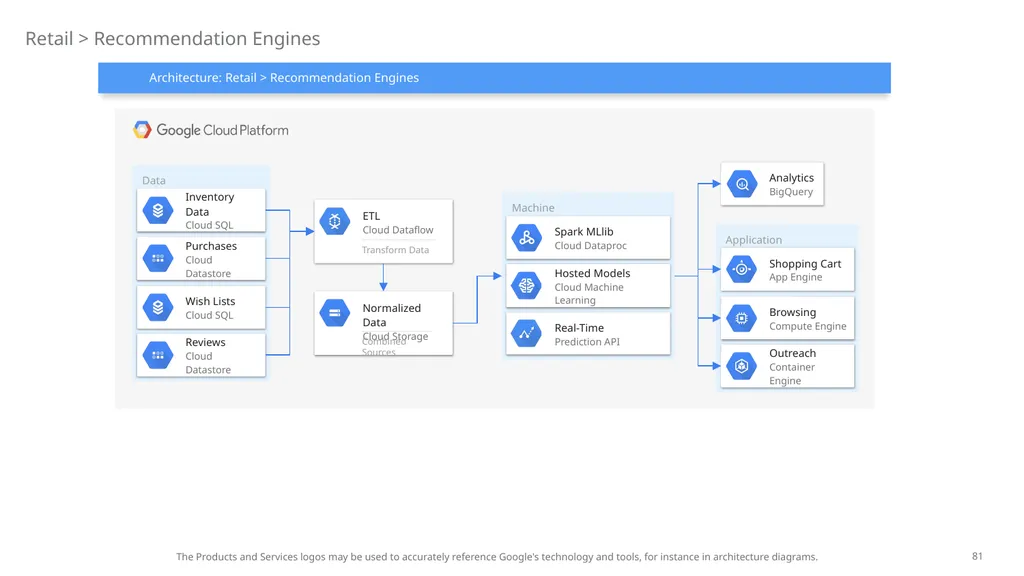Select the 'App Engine' subtitle
Screen dimensions: 1024x576
coord(795,278)
